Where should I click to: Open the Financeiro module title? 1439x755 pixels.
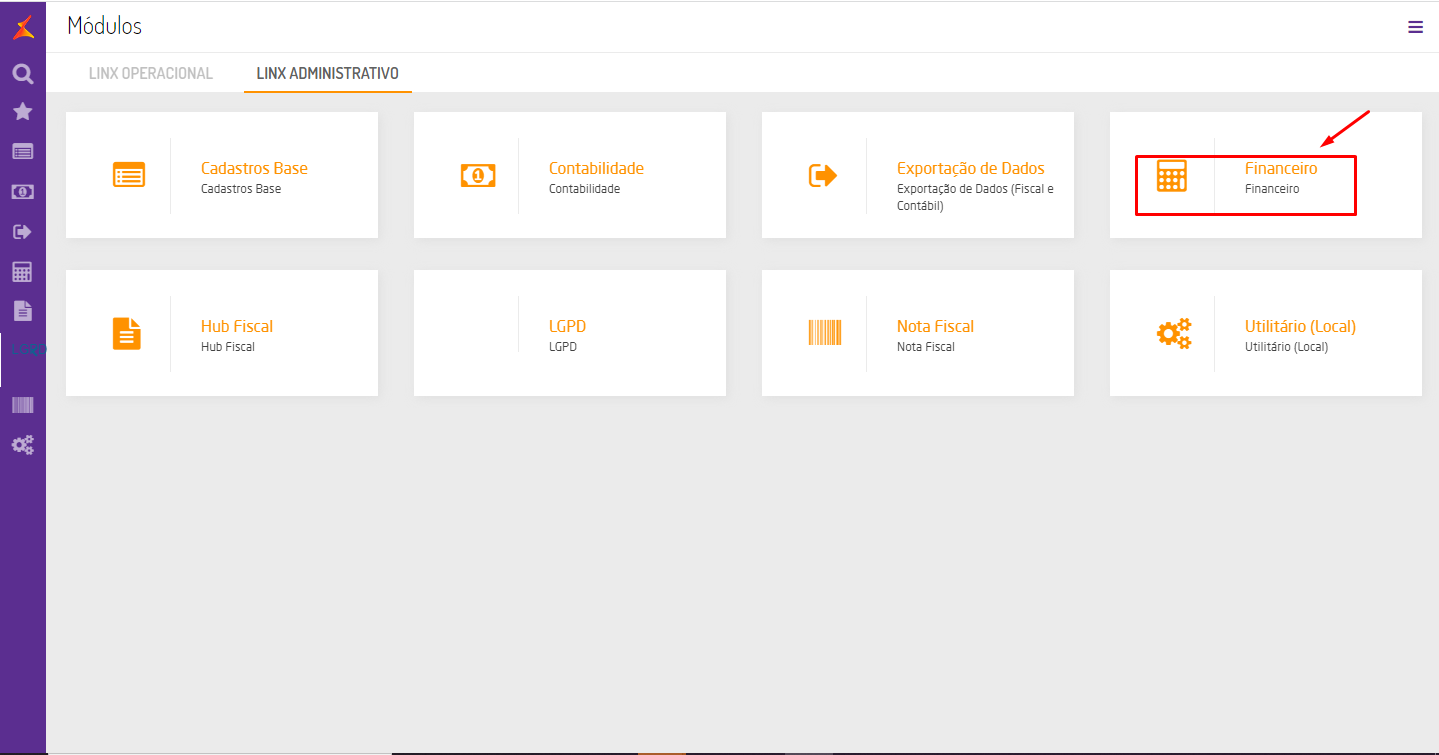click(1281, 168)
